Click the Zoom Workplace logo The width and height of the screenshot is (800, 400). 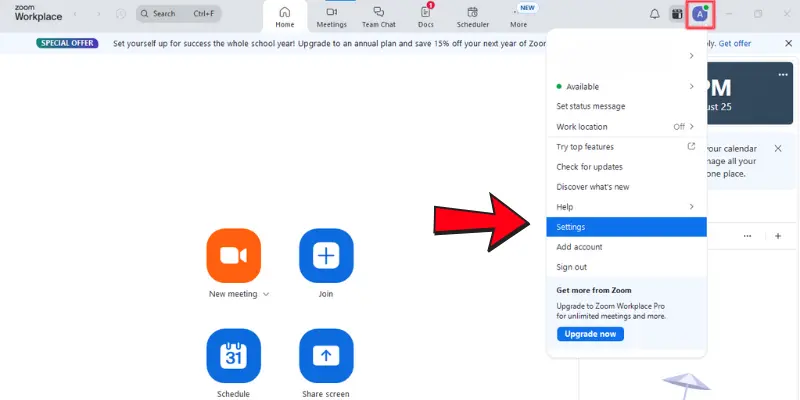[38, 14]
